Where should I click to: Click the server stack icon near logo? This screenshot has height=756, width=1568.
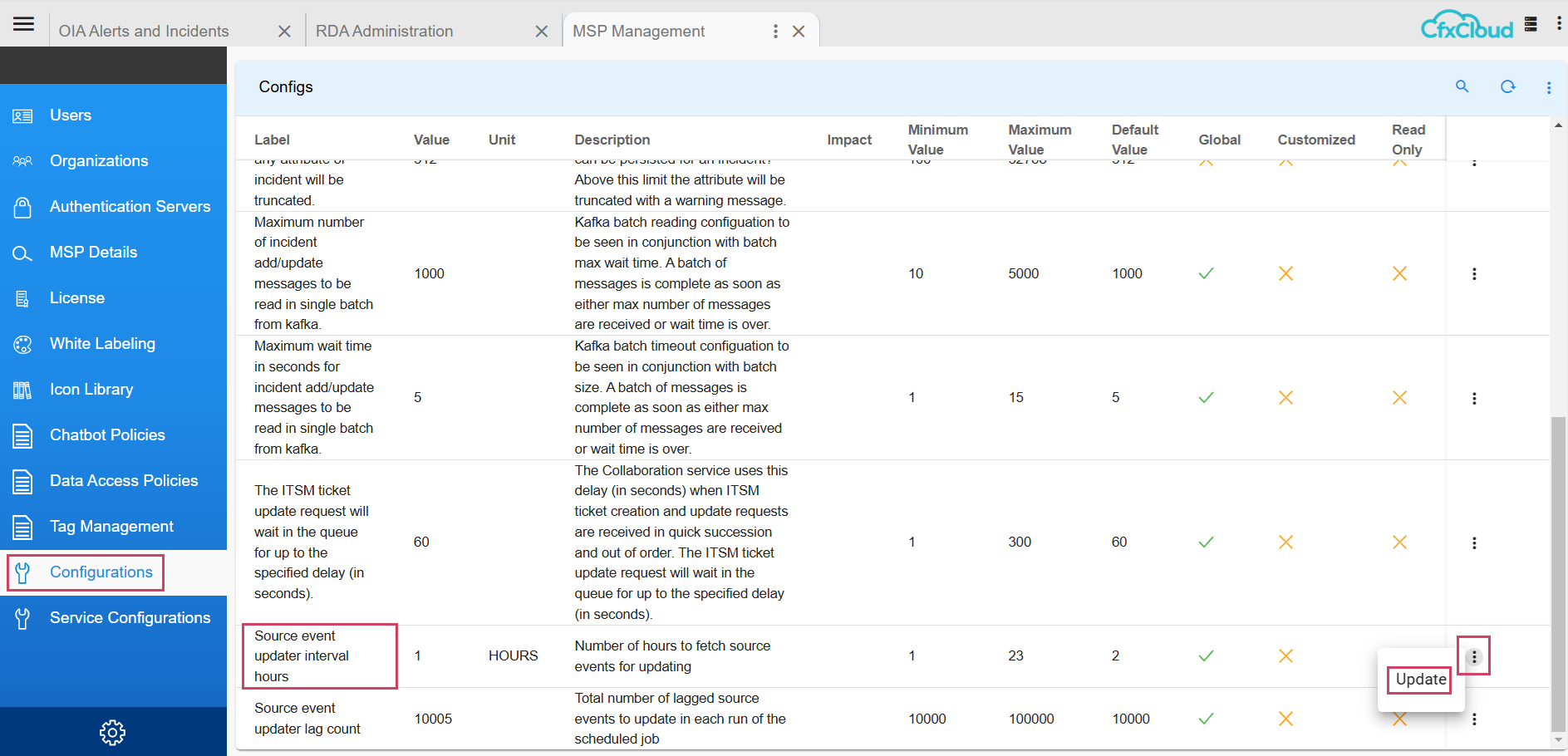1531,24
